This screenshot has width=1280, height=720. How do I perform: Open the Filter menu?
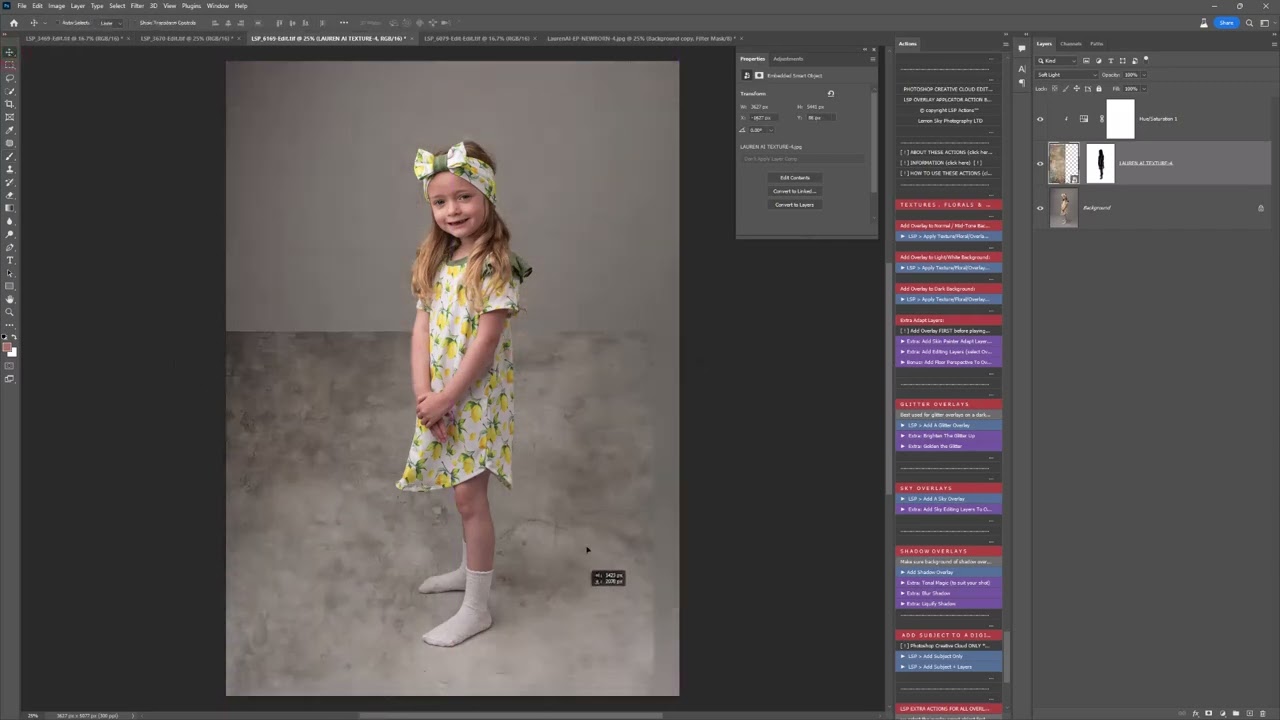point(137,6)
